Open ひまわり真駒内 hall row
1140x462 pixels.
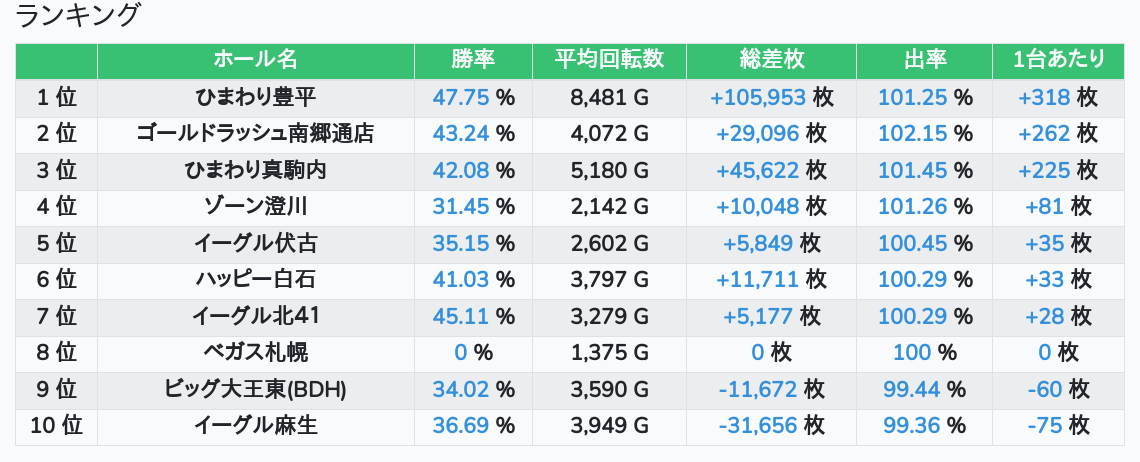click(x=255, y=170)
